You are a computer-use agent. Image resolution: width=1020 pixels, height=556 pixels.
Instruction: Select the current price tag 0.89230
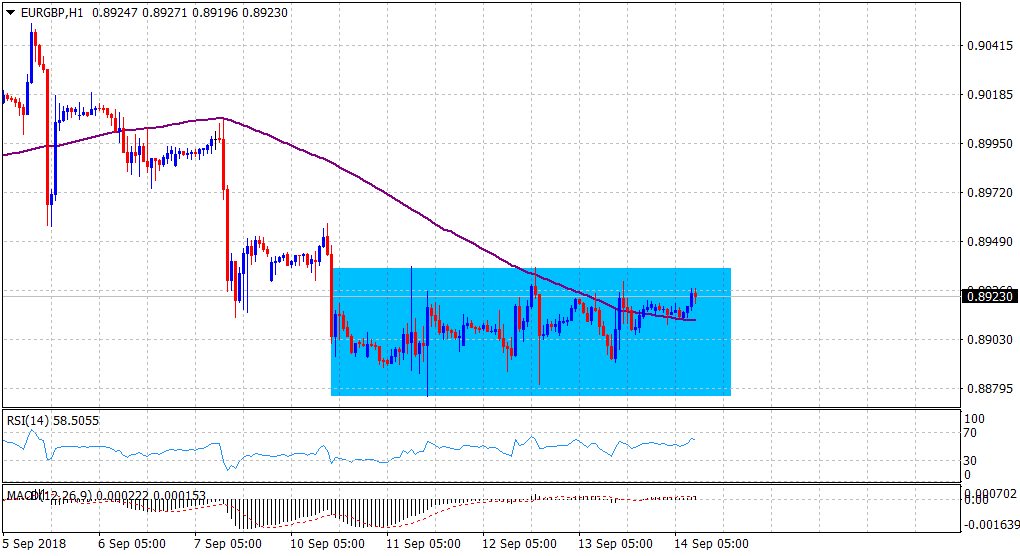(x=988, y=296)
